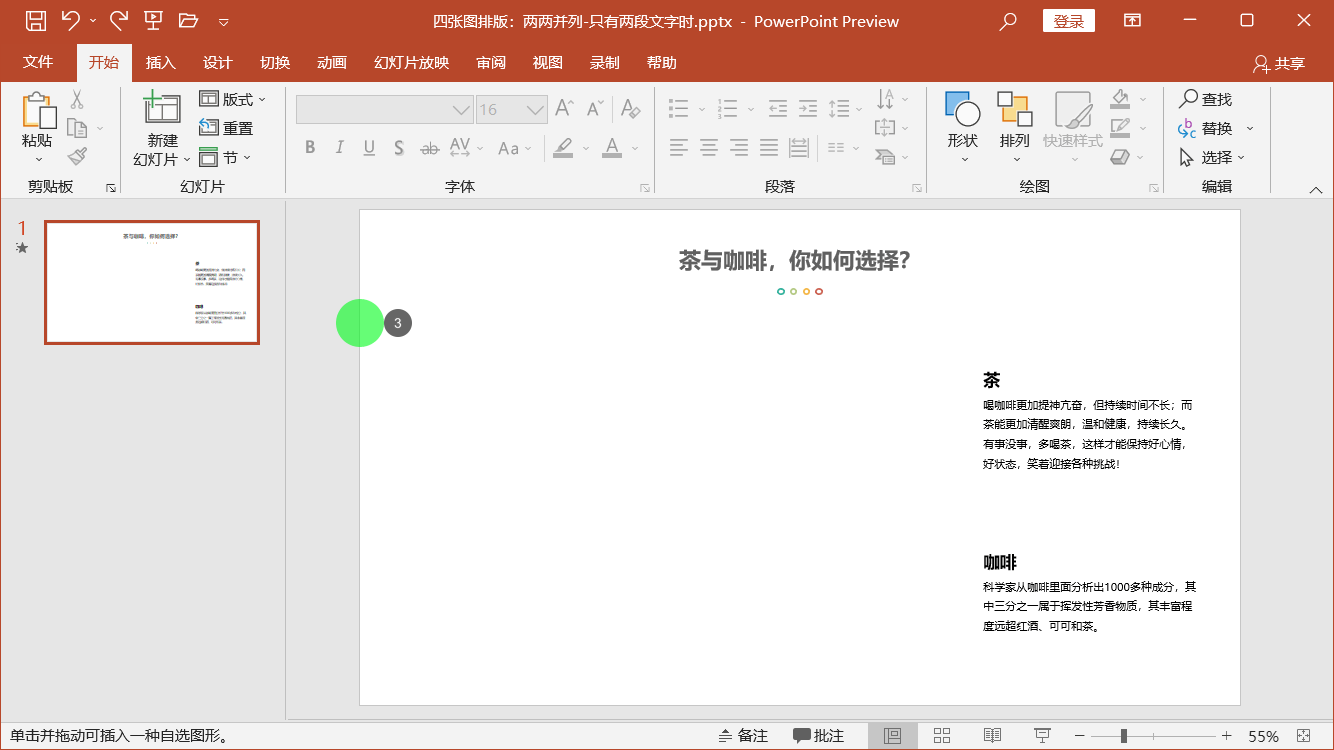Click the search magnifier in title bar
Viewport: 1334px width, 750px height.
point(1008,21)
